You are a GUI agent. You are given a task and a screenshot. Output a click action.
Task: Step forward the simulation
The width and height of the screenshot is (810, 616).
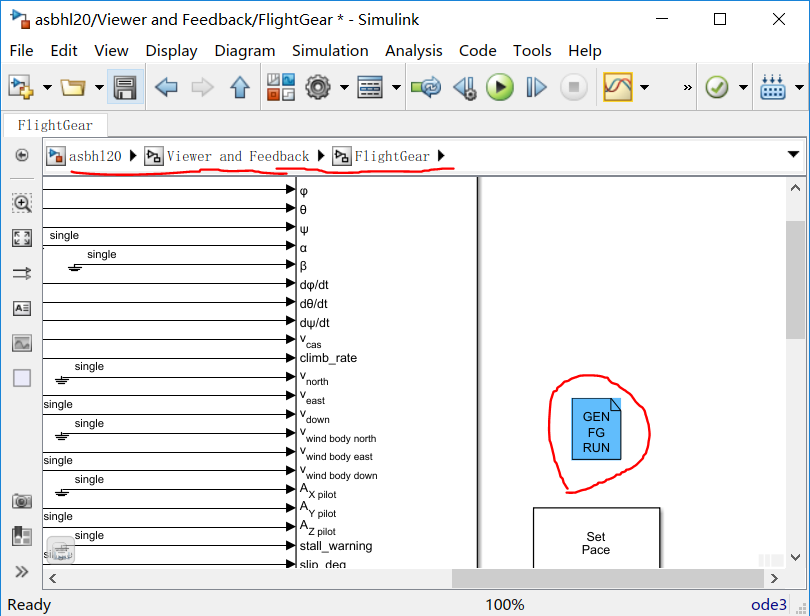535,87
